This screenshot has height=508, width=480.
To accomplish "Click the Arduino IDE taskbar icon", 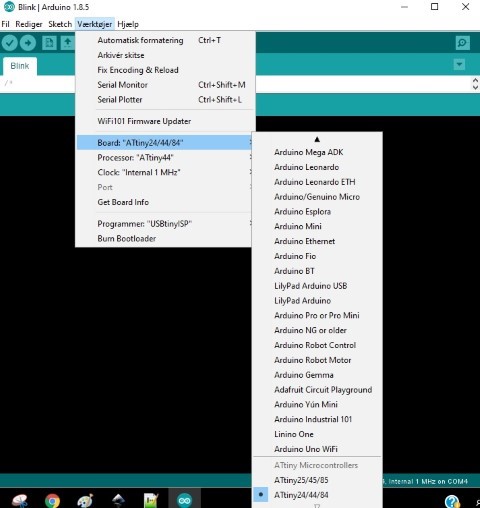I will click(184, 500).
